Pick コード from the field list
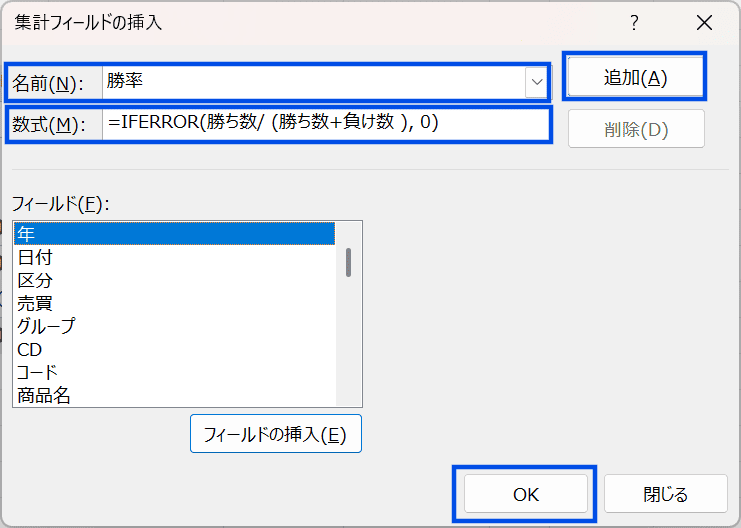The height and width of the screenshot is (528, 741). 174,372
